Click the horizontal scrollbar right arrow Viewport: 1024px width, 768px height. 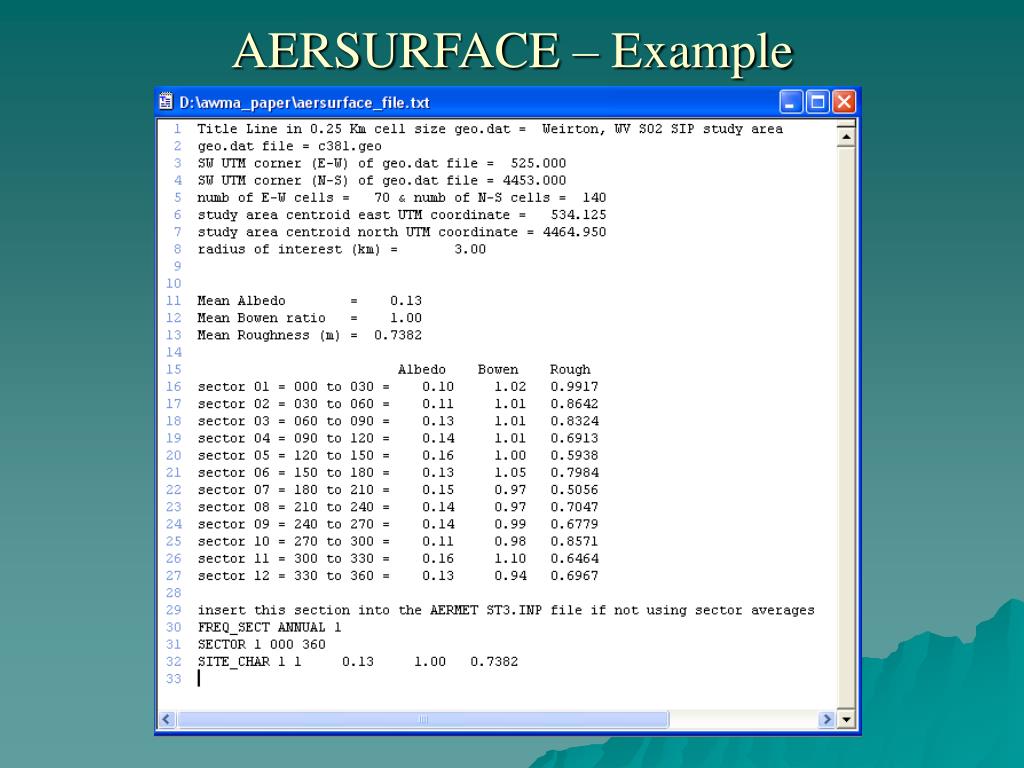coord(827,720)
